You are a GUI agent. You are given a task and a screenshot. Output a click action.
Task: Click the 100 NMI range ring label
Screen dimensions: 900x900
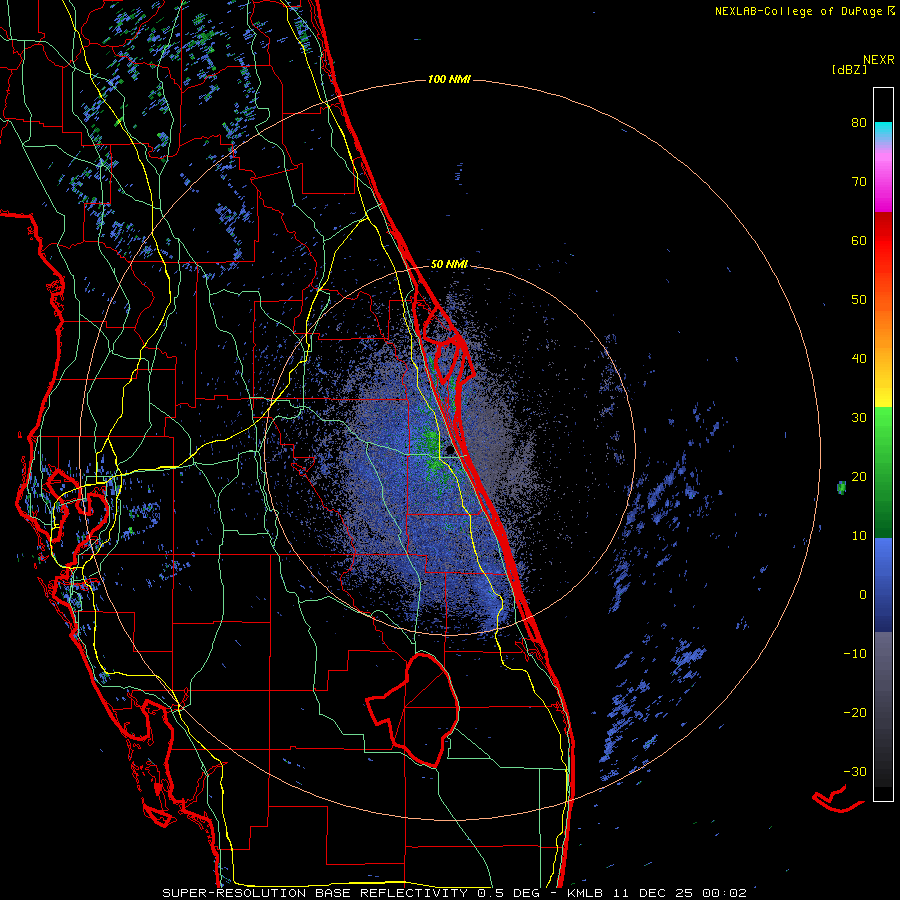pyautogui.click(x=449, y=79)
